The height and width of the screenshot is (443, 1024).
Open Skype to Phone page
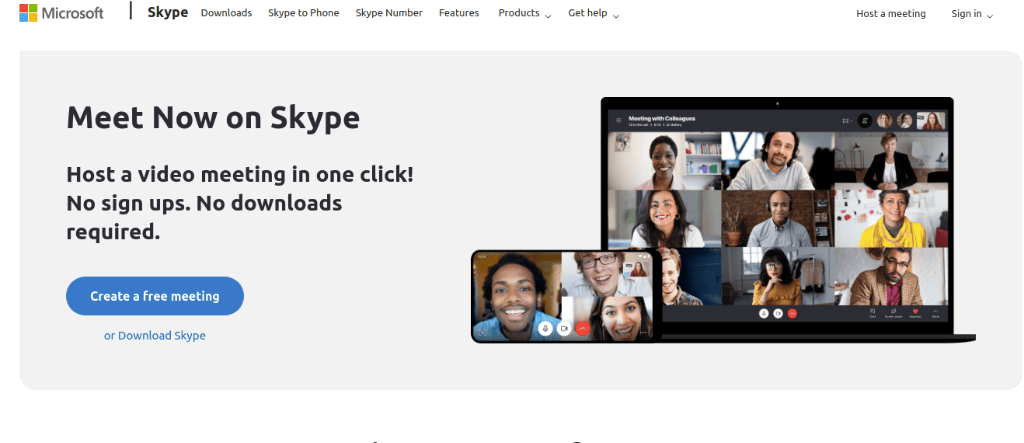(304, 13)
